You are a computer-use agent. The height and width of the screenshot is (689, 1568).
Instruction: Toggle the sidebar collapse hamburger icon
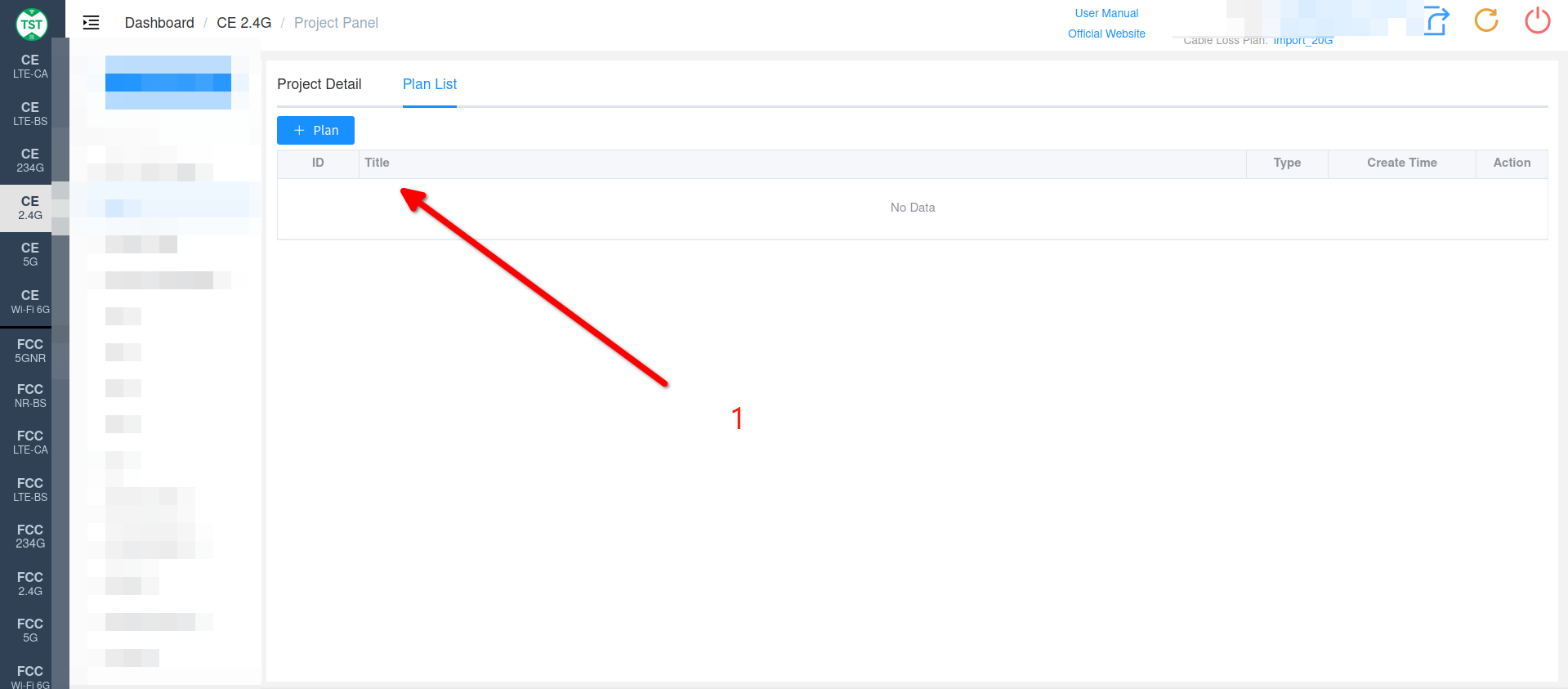[92, 23]
